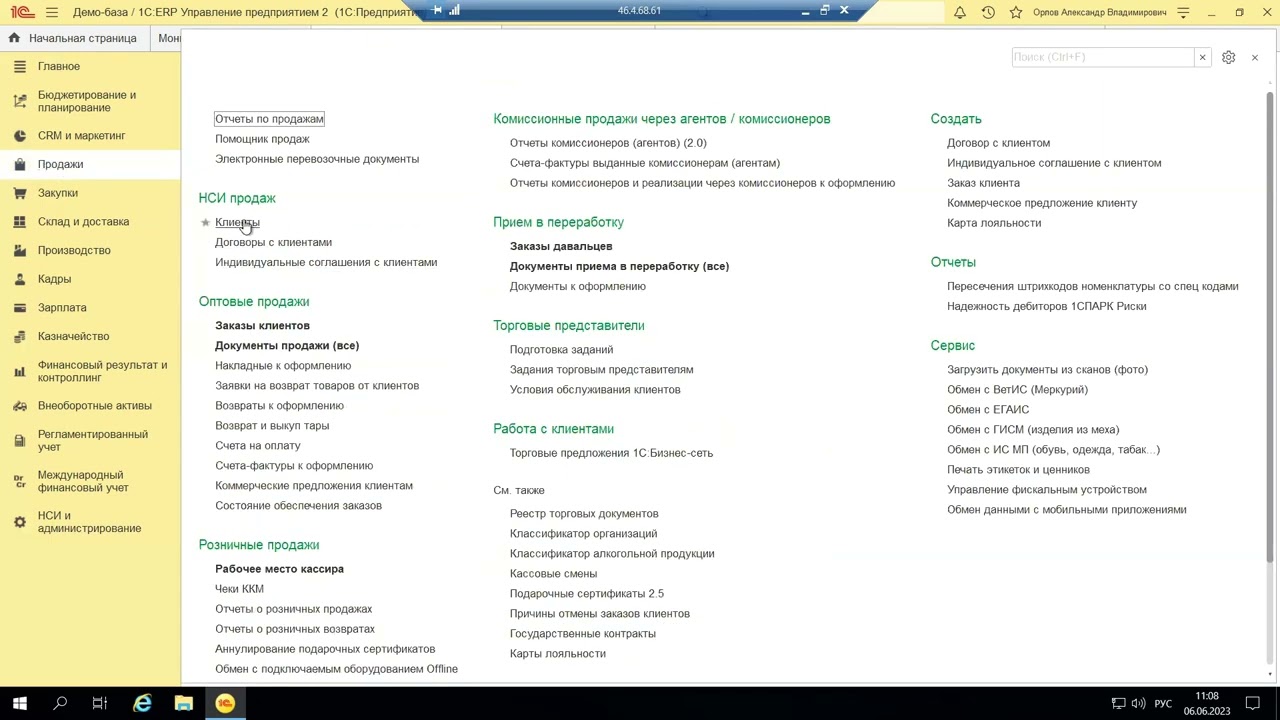Open Подготовка заданий

tap(561, 349)
